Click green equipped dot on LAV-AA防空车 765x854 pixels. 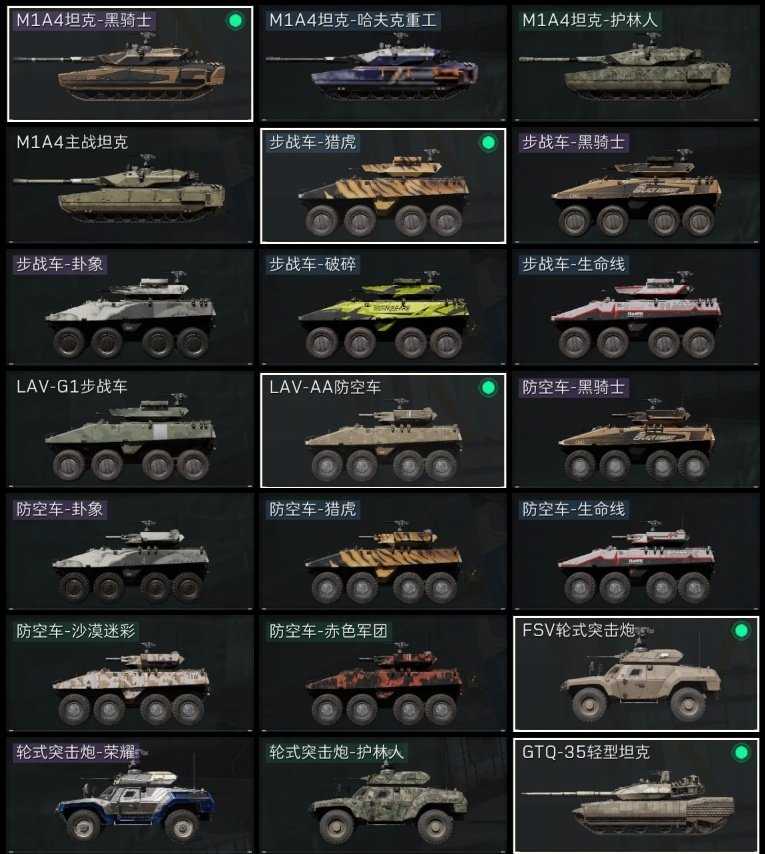(x=488, y=387)
